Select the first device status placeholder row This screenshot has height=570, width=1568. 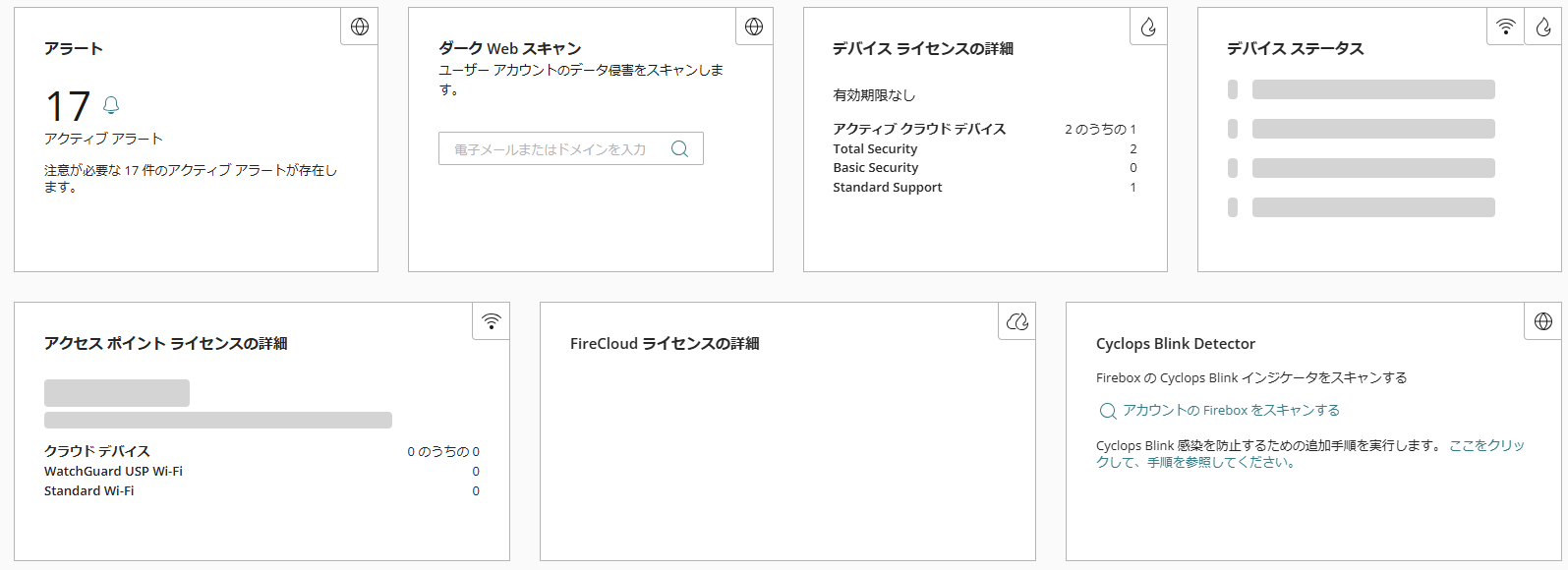point(1372,90)
